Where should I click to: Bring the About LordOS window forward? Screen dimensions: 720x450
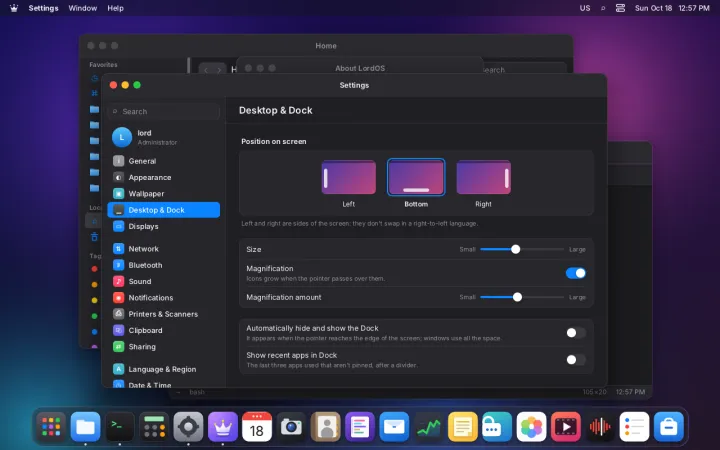[360, 68]
